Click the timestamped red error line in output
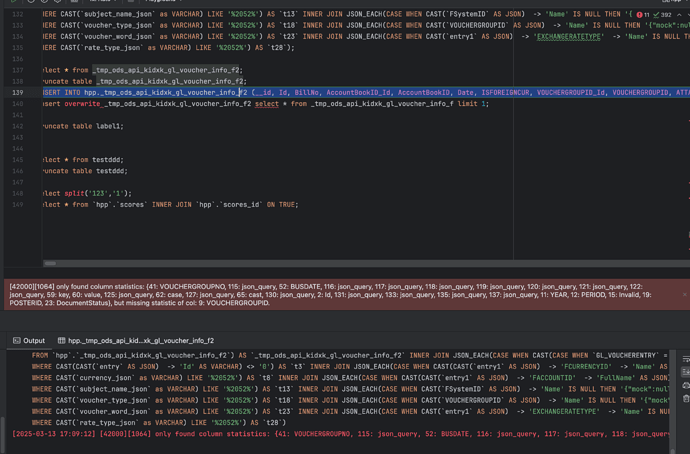The width and height of the screenshot is (690, 454). point(341,434)
